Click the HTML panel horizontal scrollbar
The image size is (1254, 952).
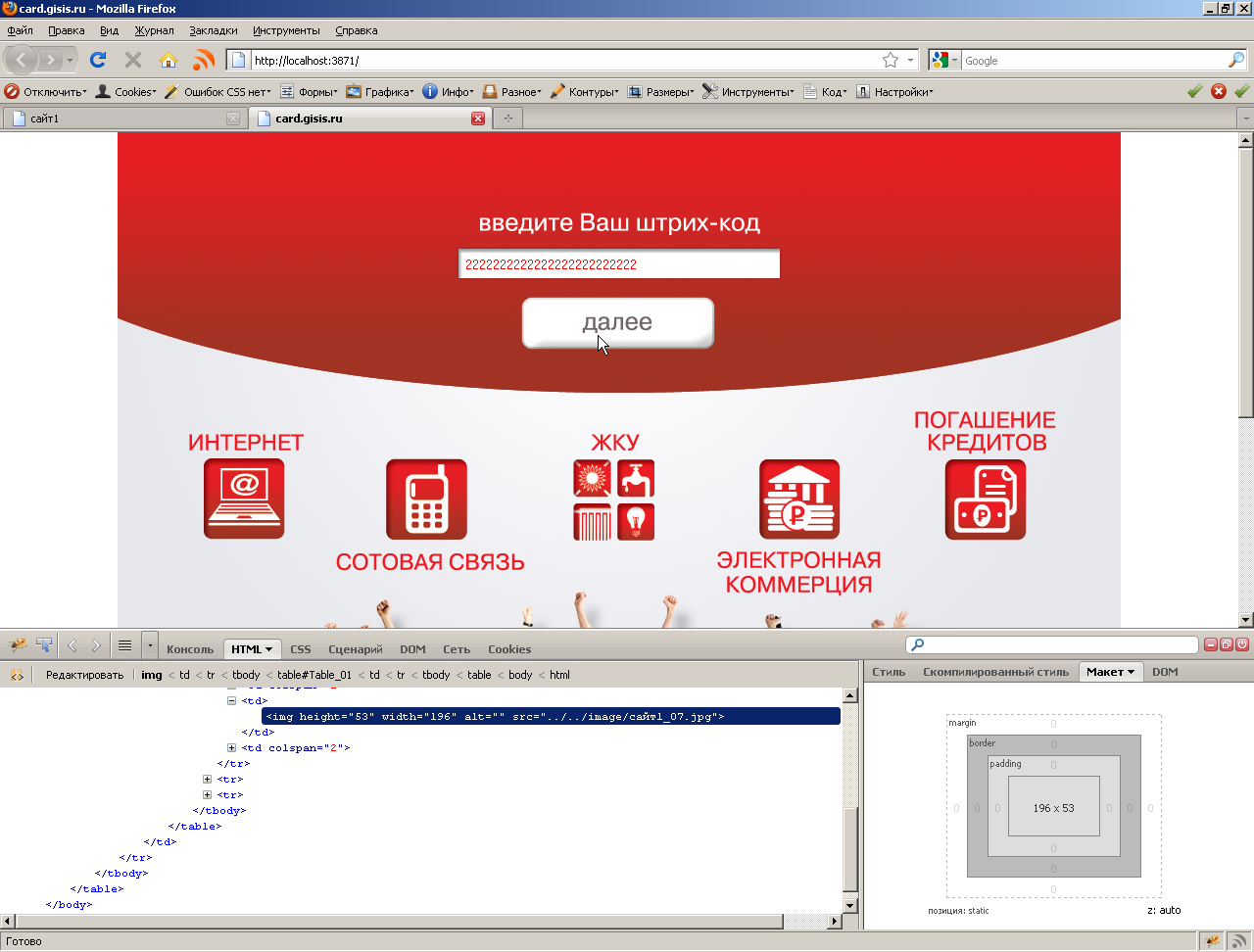421,922
